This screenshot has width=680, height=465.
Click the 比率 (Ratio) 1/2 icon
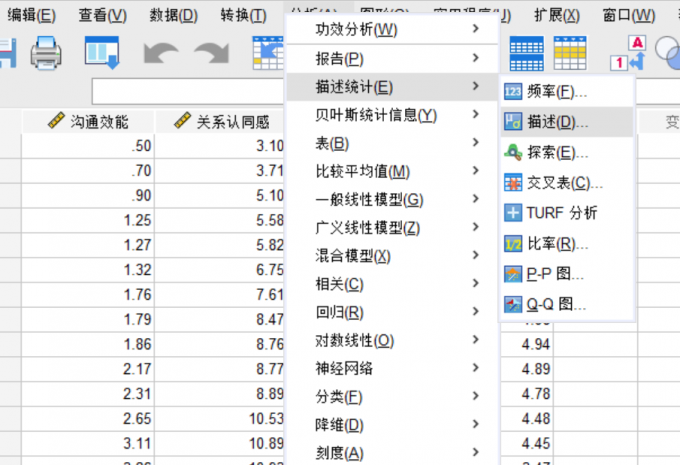[513, 244]
